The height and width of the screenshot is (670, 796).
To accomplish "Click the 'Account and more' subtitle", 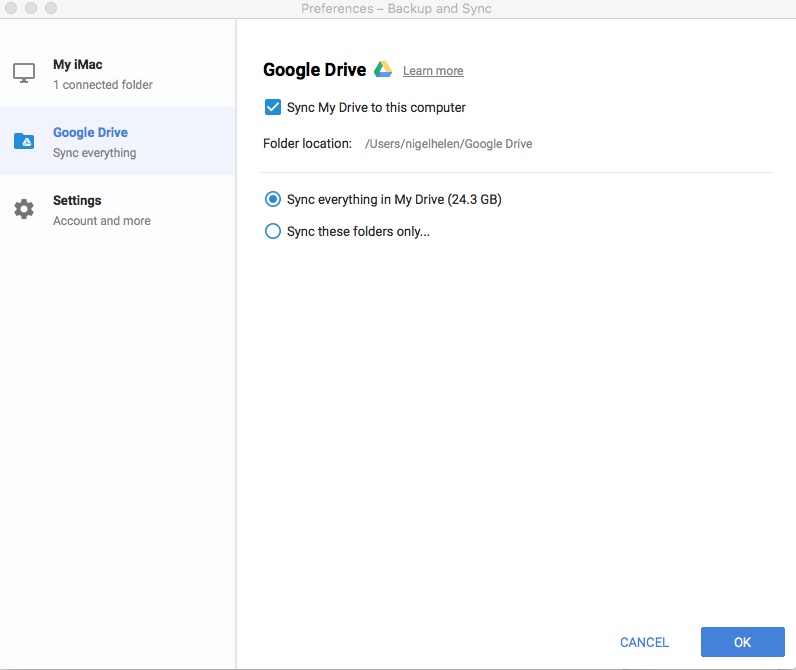I will click(x=102, y=221).
